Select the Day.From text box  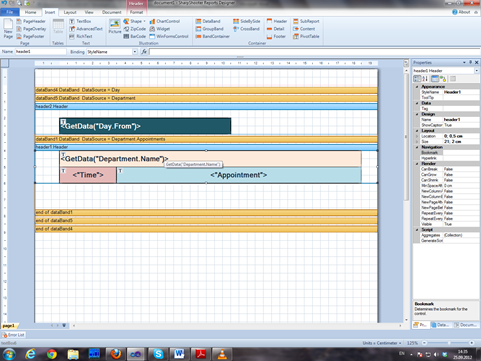[x=145, y=126]
